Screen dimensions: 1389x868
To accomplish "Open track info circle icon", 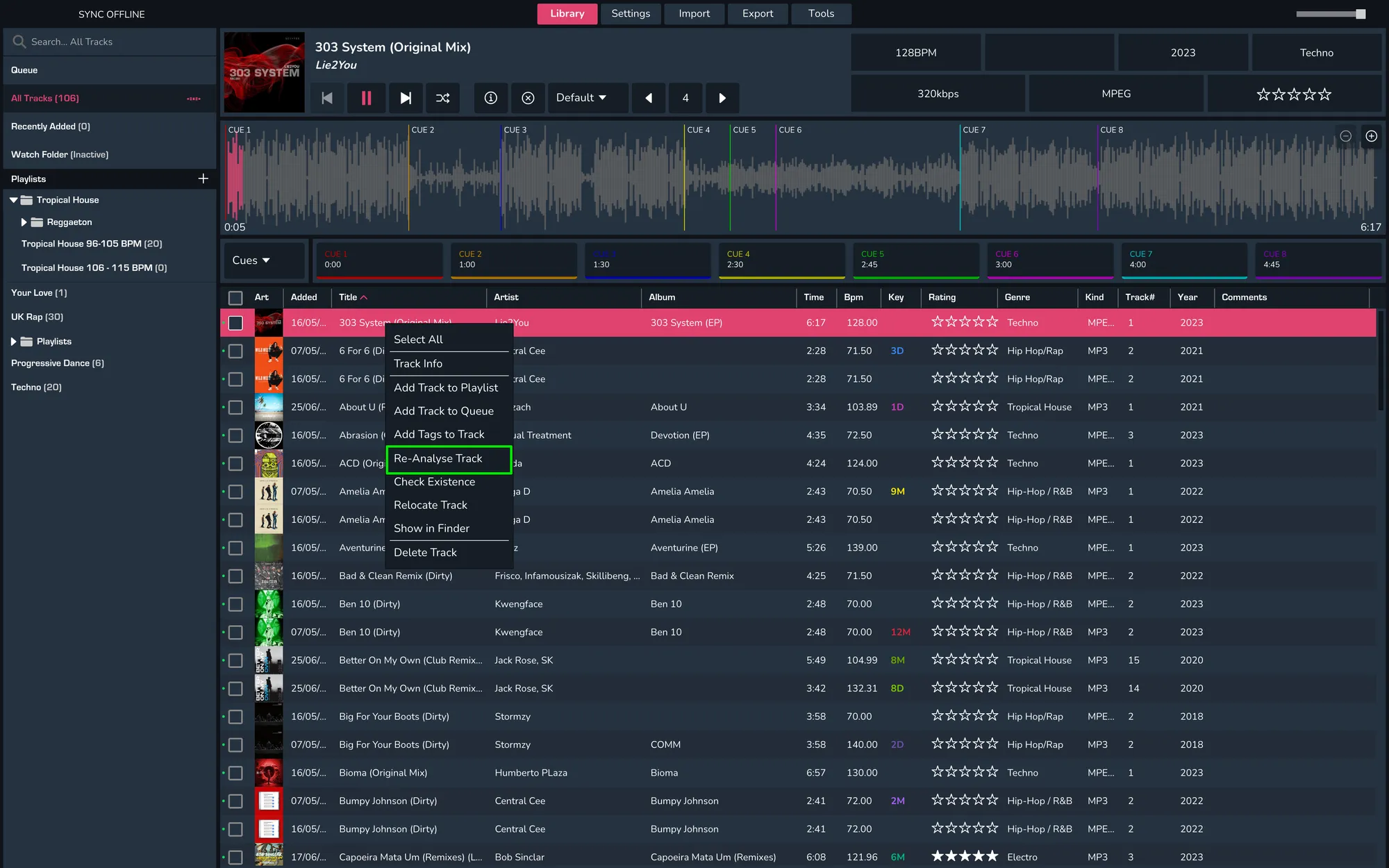I will (x=490, y=98).
